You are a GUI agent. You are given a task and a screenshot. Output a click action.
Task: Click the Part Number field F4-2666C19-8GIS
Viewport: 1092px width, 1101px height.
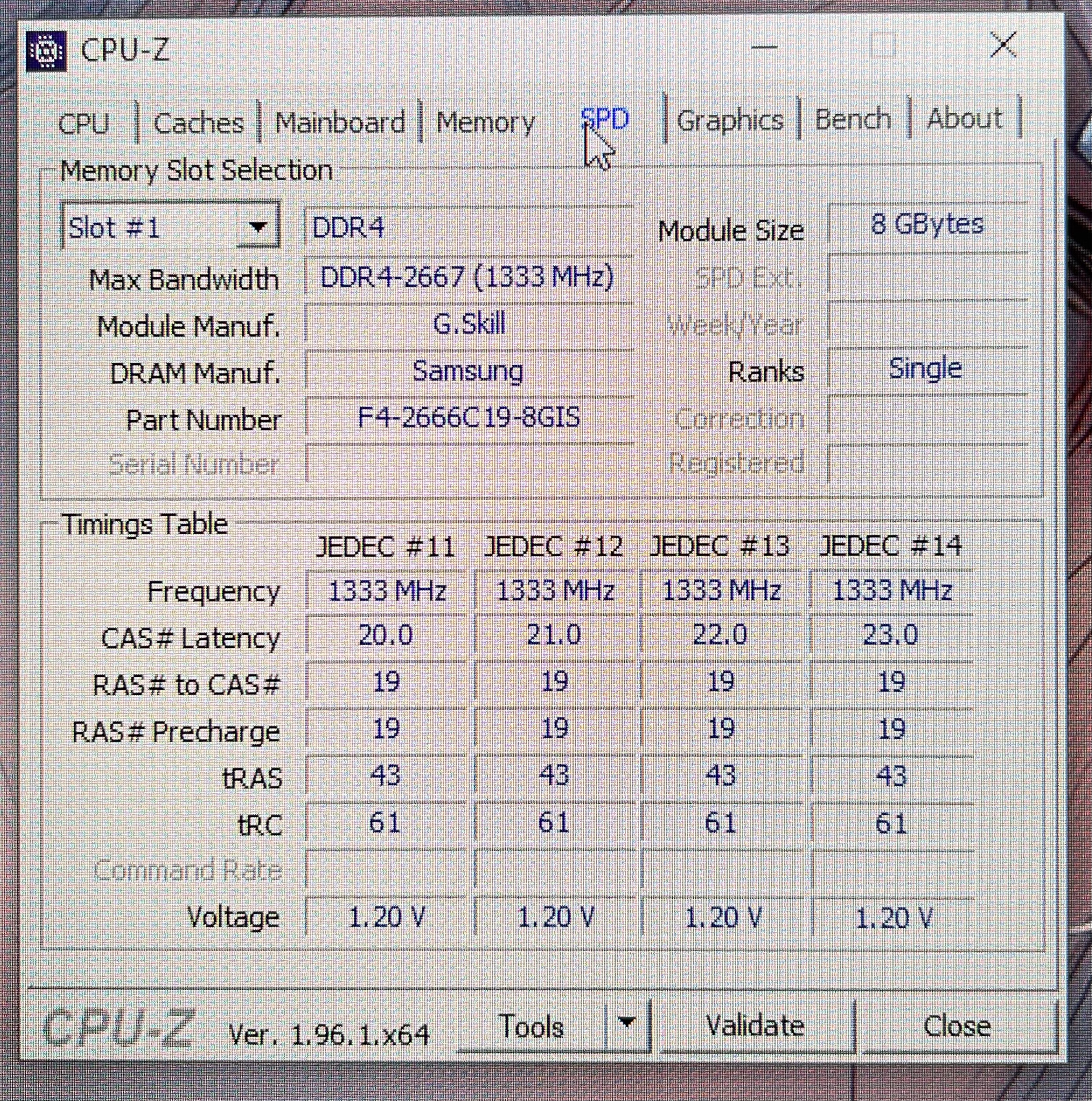(468, 418)
